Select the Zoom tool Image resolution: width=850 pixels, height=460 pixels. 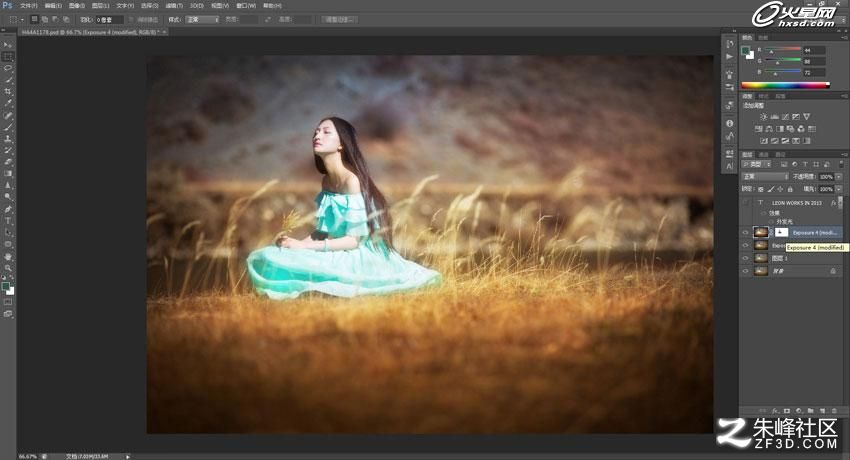tap(8, 267)
